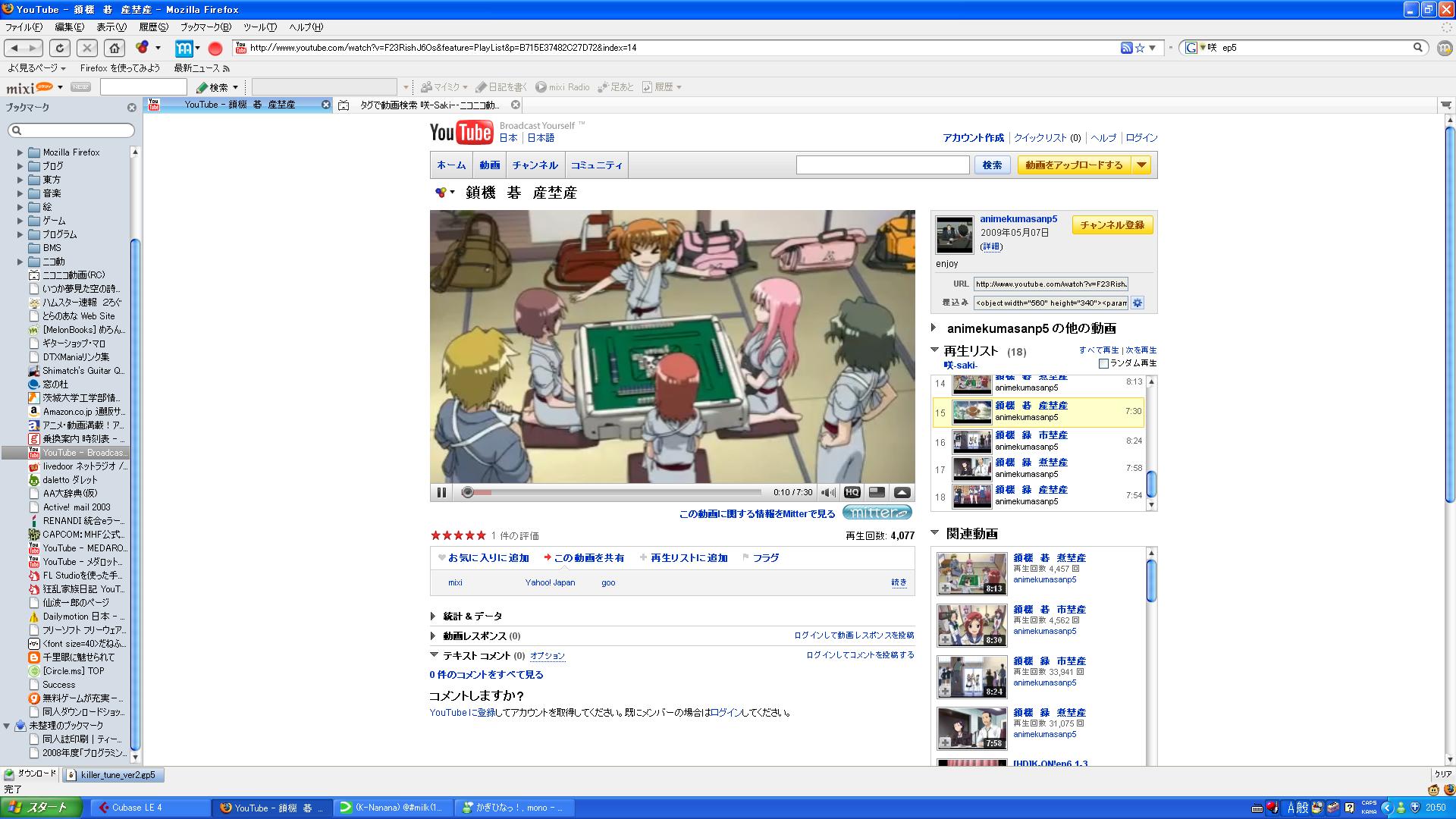Click the チャンネル登録 subscribe button

[1112, 225]
